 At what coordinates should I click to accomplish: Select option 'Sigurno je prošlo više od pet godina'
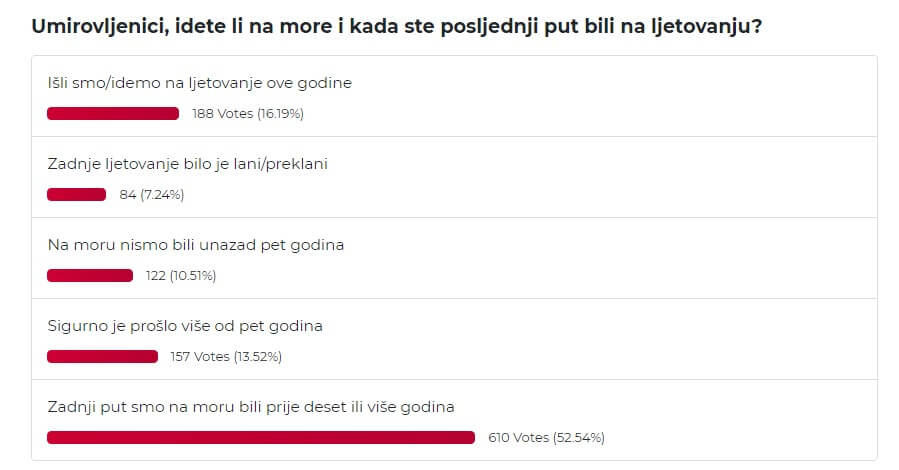[185, 326]
